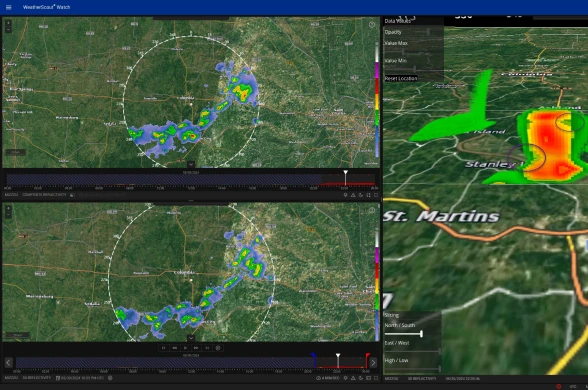Open the hamburger menu beside WeatherScout Watch
This screenshot has height=390, width=588.
point(8,7)
